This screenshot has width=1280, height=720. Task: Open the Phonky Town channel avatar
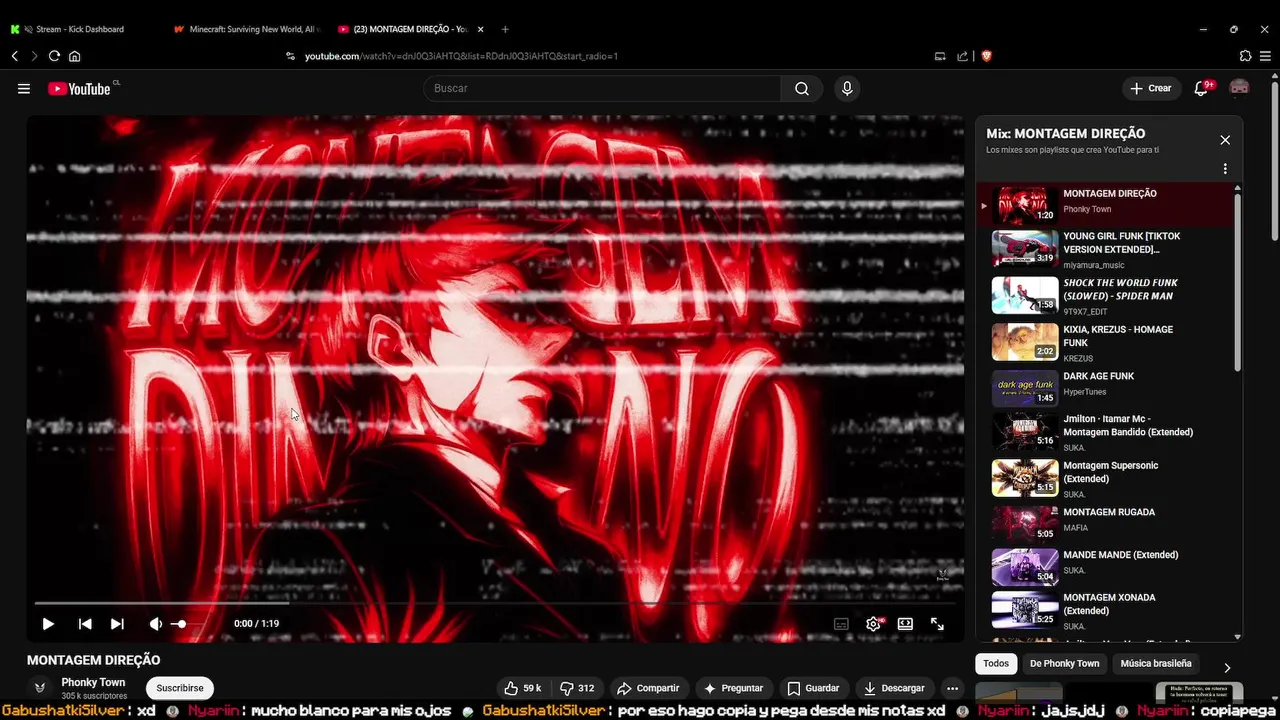point(40,687)
